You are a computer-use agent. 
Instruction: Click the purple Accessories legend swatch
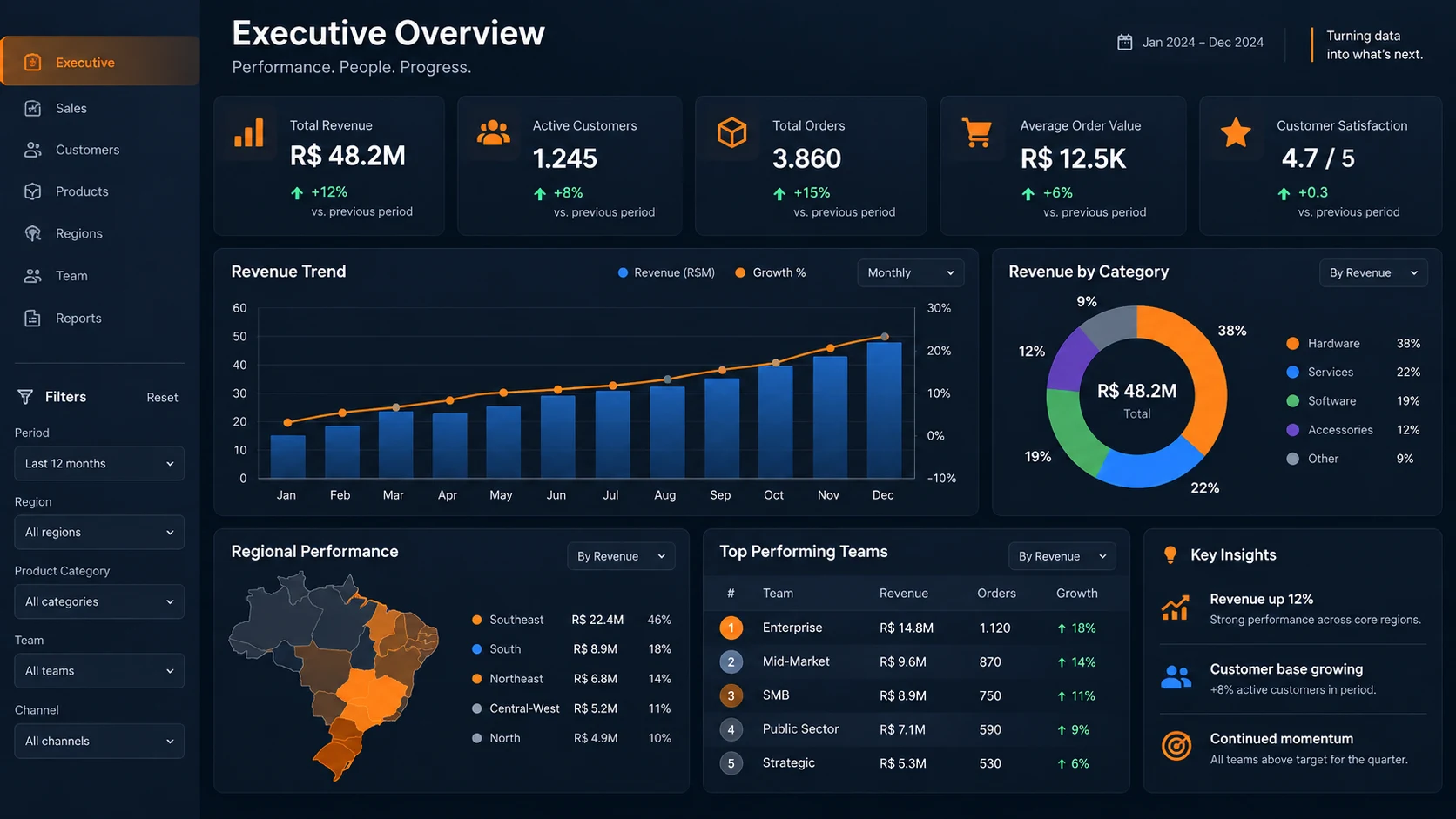[x=1293, y=430]
